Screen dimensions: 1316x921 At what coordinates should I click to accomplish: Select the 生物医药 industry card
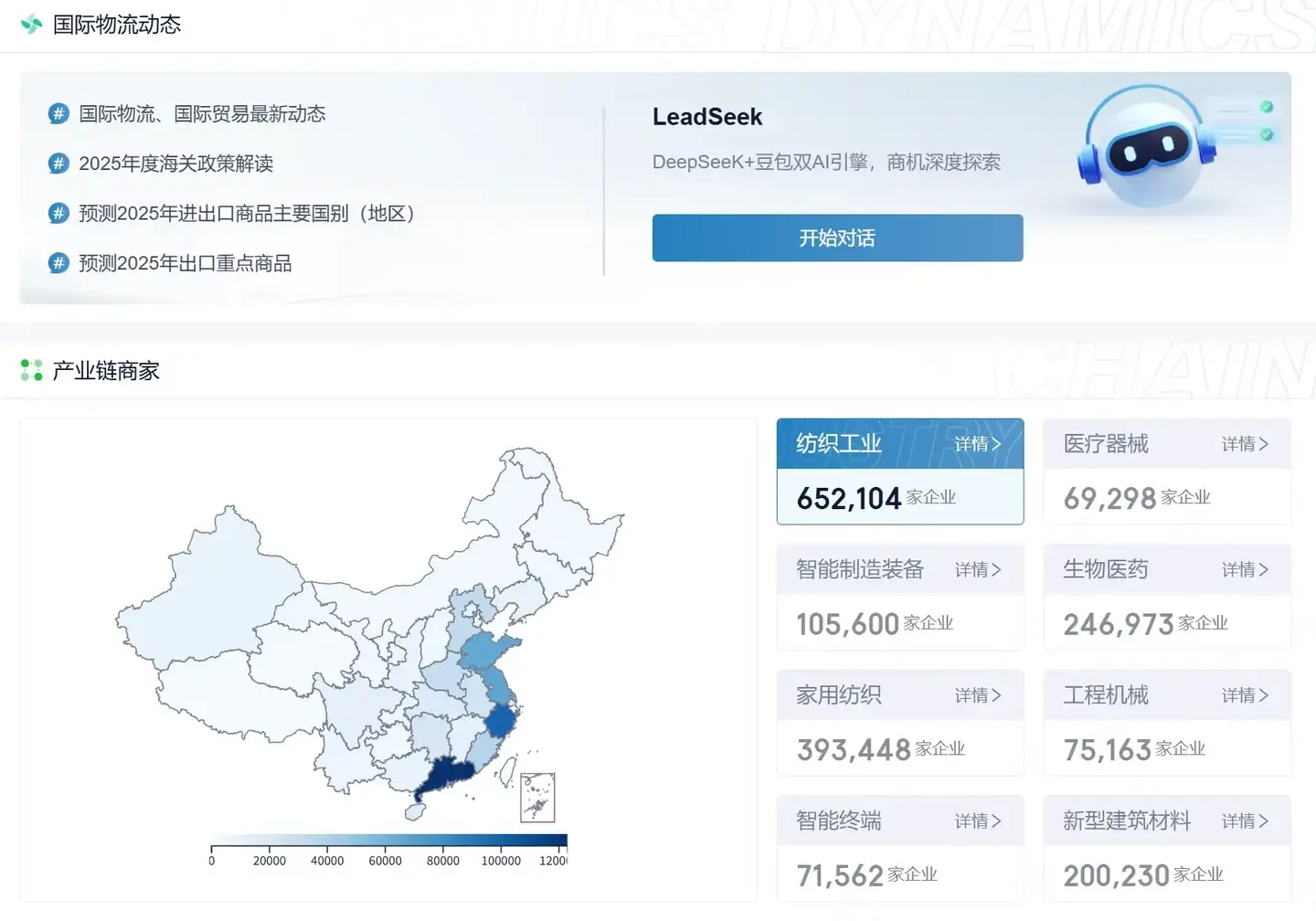click(1167, 598)
